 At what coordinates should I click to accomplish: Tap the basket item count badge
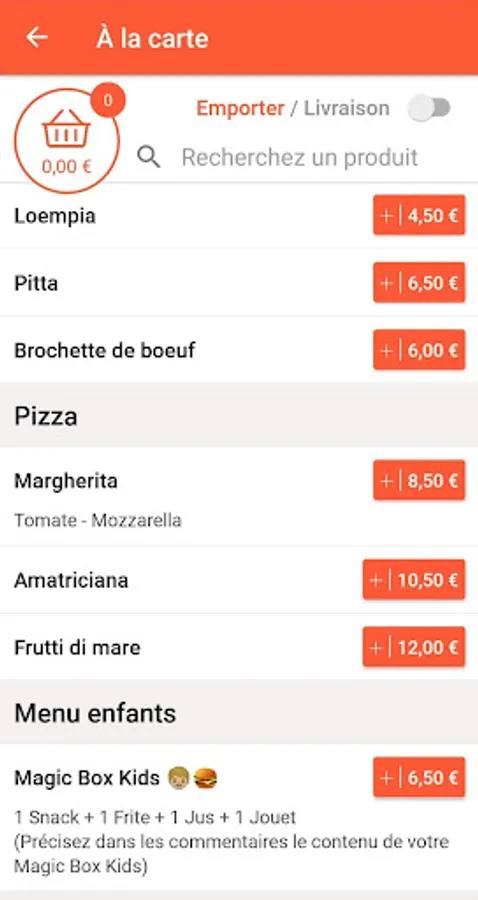[108, 100]
